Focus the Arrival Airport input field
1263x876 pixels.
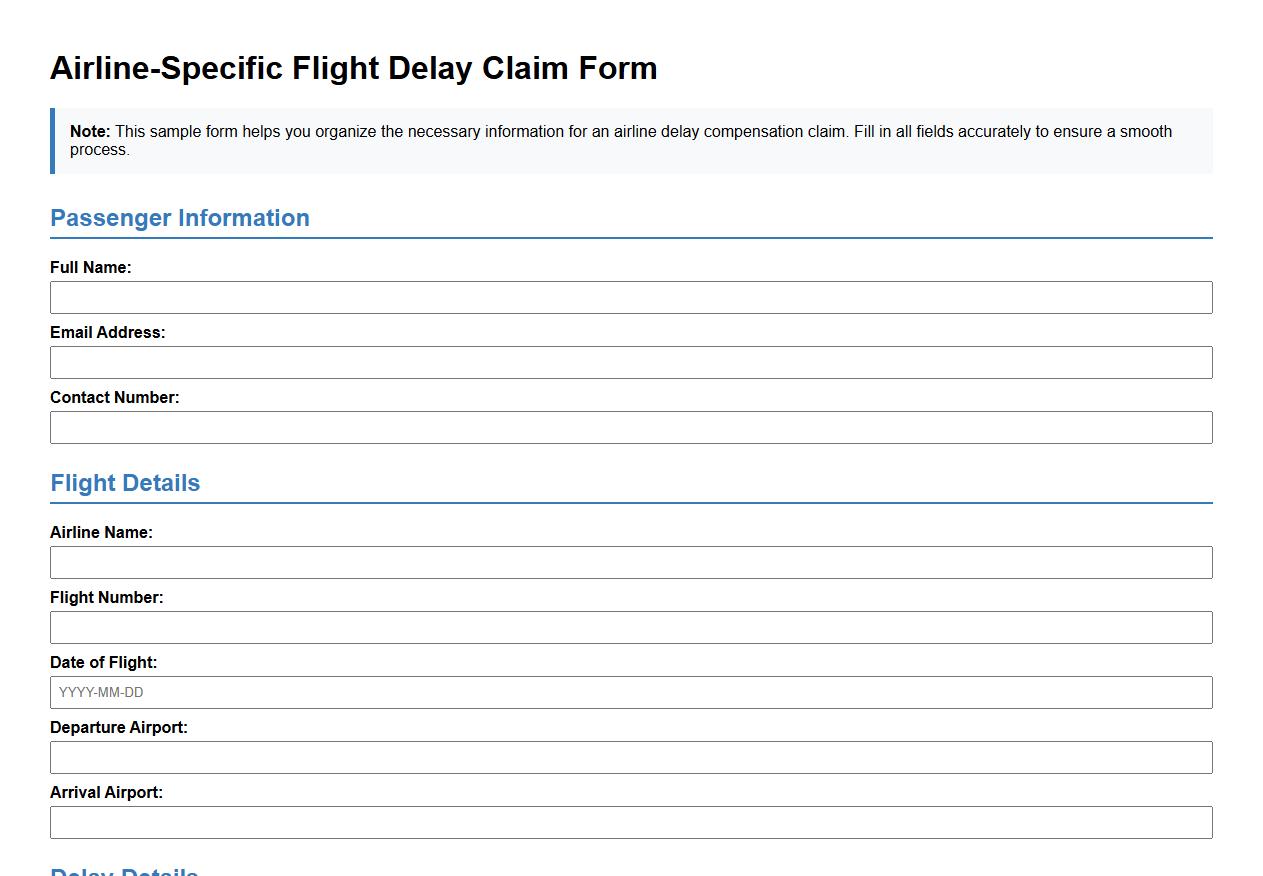coord(631,822)
